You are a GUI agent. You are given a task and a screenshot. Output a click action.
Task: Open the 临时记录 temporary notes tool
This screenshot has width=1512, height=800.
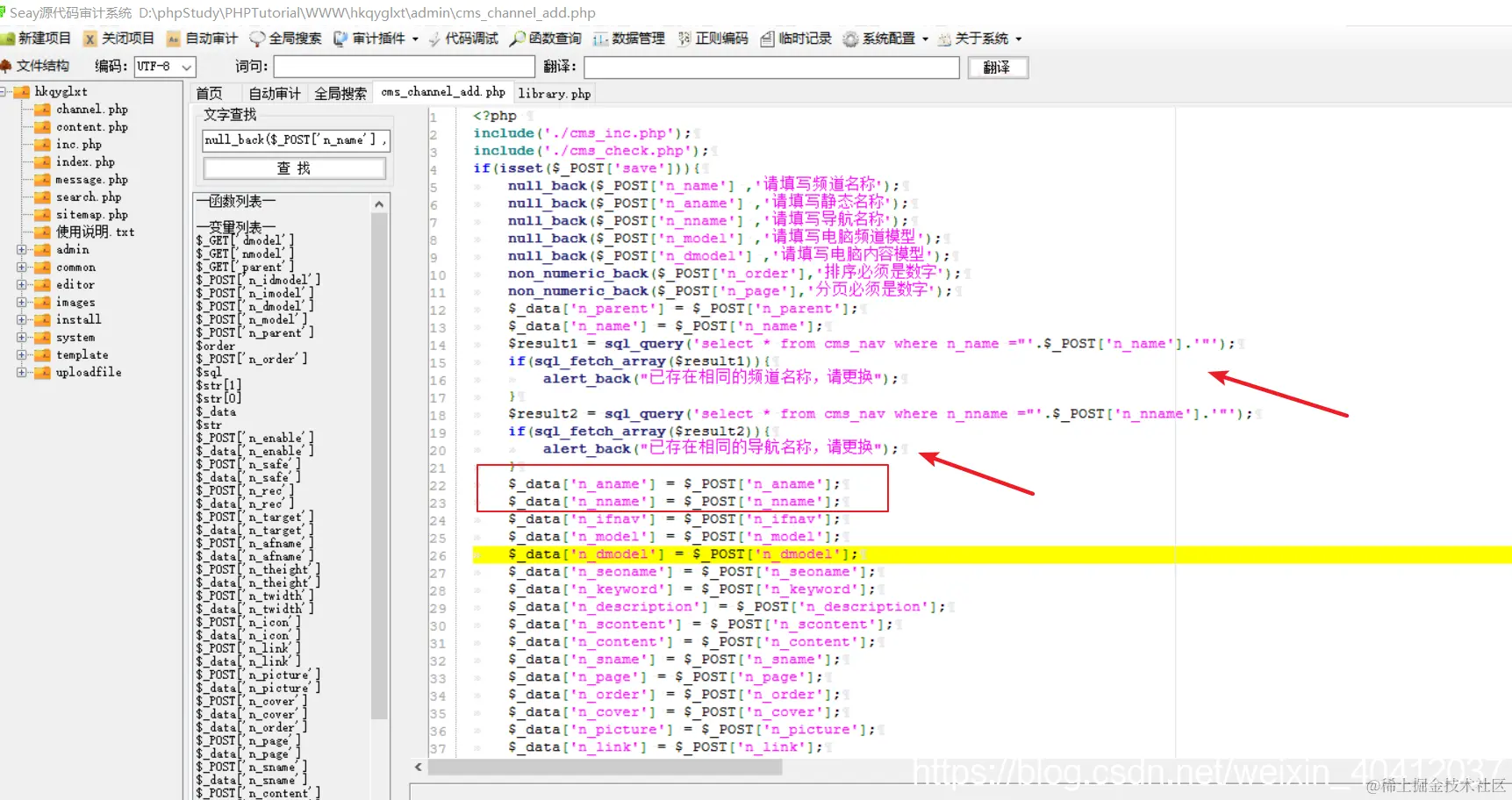[767, 39]
